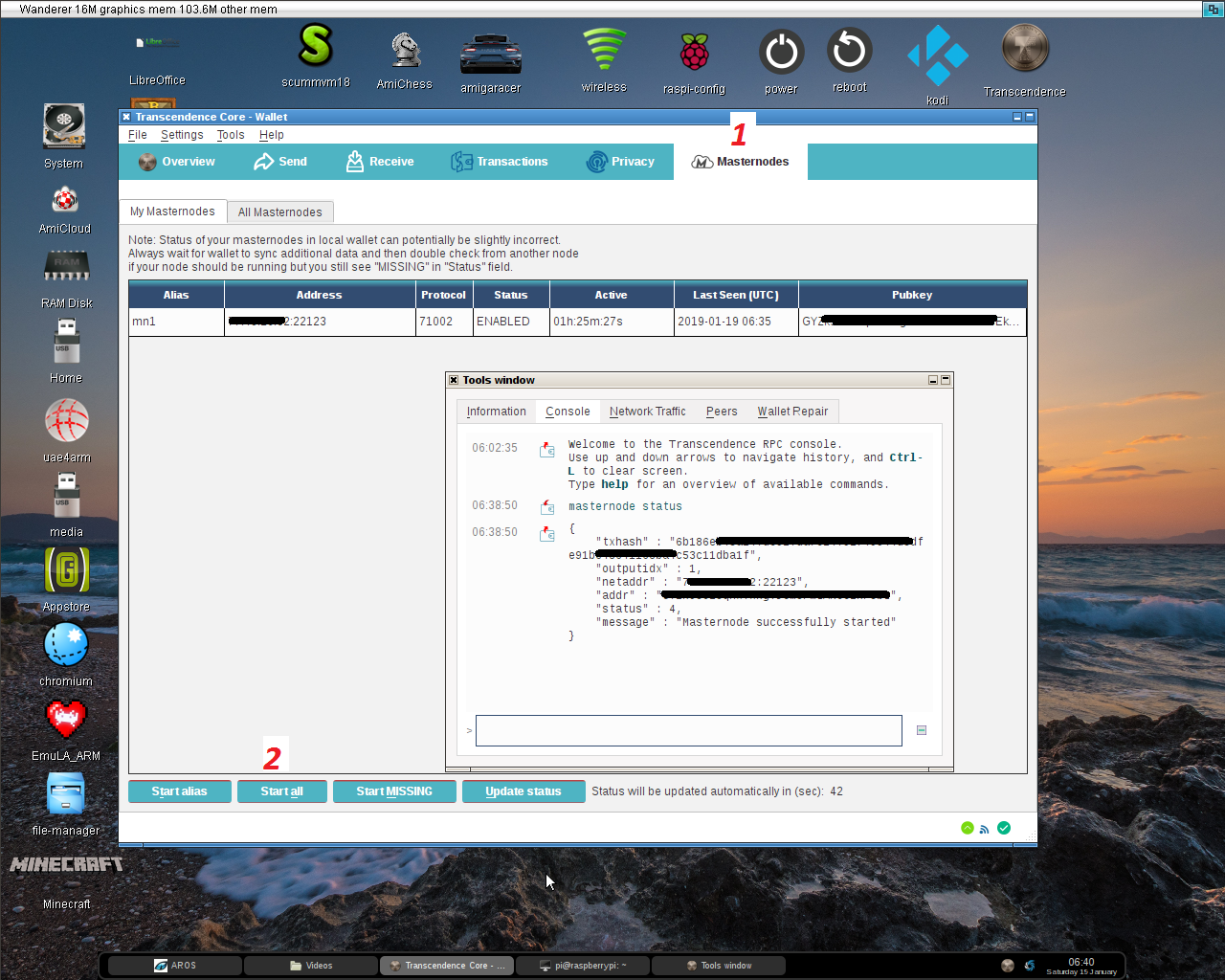
Task: Click the Transcendence Core taskbar entry
Action: click(x=447, y=966)
